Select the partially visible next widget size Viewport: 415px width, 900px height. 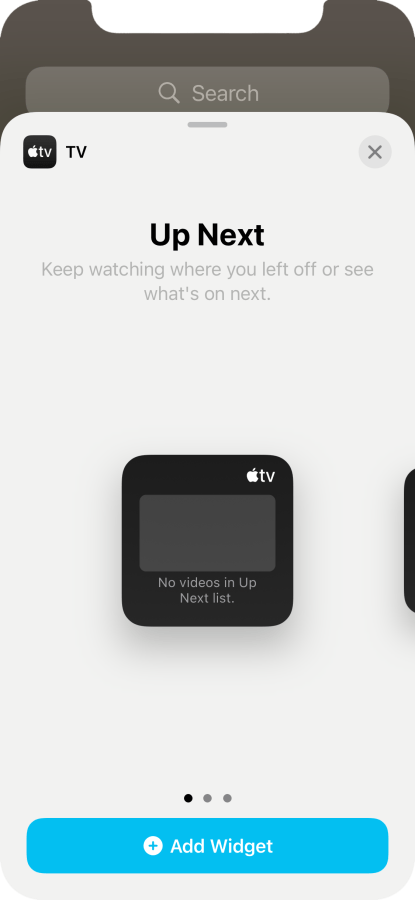410,540
